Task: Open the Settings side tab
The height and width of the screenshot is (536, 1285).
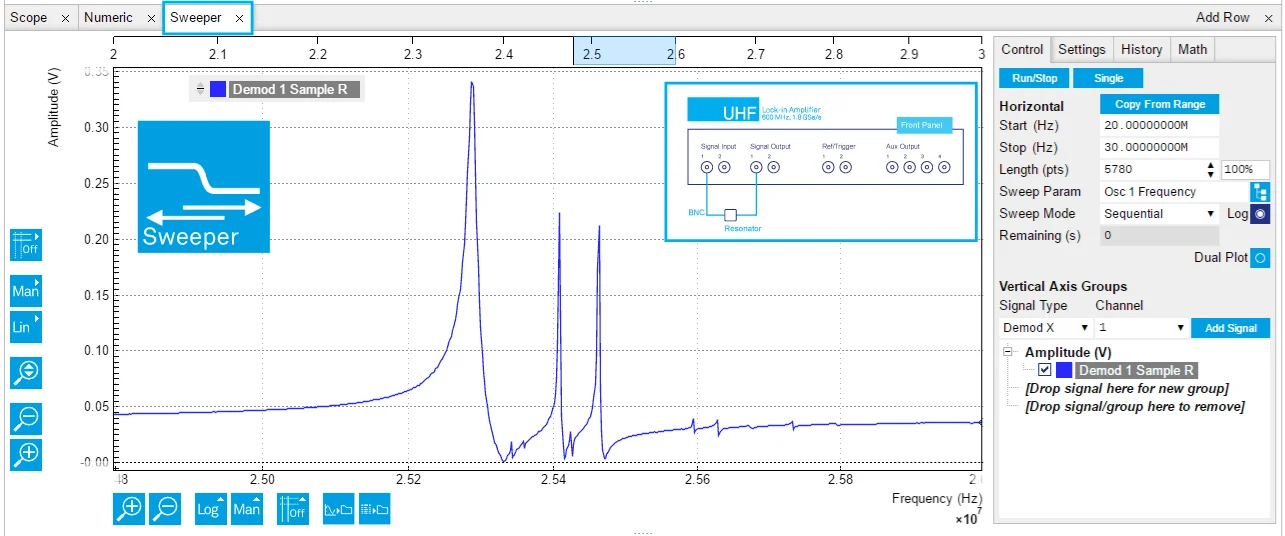Action: point(1082,50)
